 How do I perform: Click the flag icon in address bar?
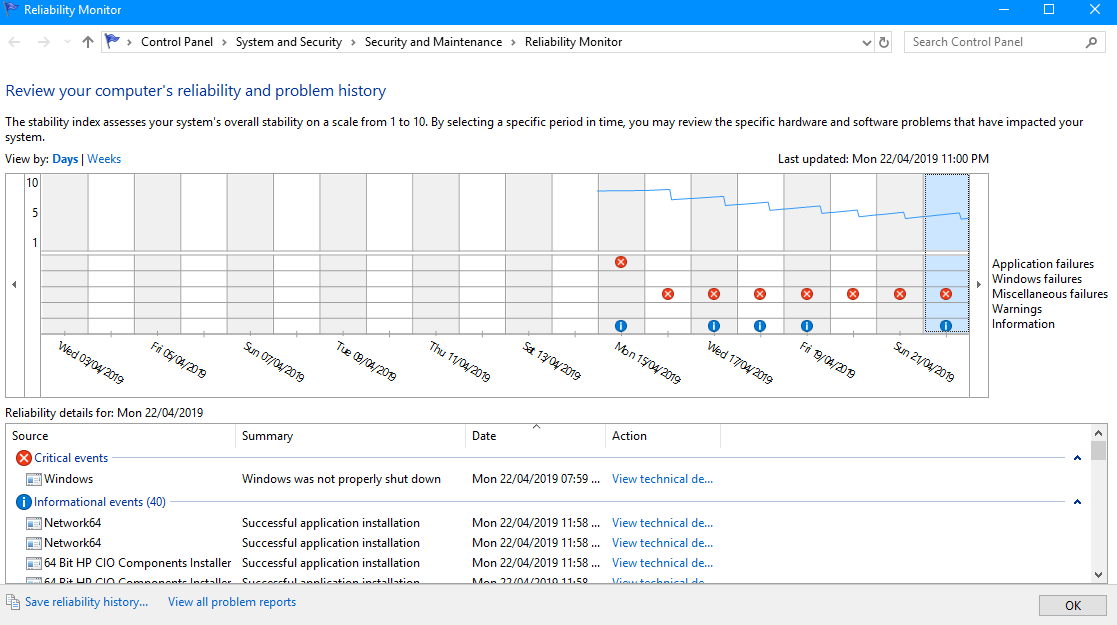pos(113,41)
